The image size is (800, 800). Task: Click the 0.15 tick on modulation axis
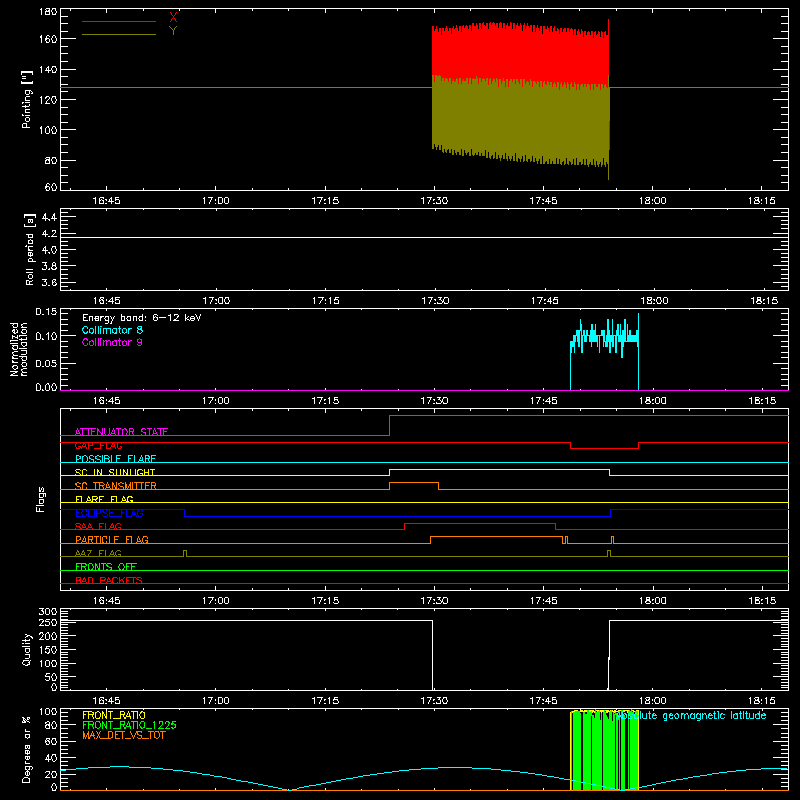click(x=47, y=312)
